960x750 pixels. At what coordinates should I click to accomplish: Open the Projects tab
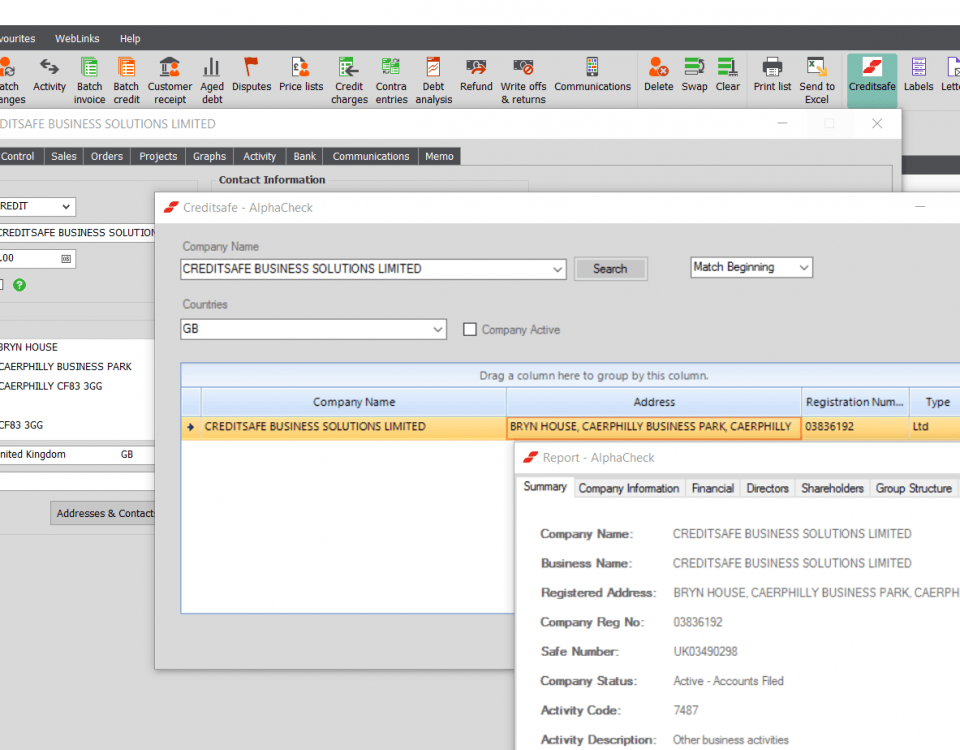(158, 157)
